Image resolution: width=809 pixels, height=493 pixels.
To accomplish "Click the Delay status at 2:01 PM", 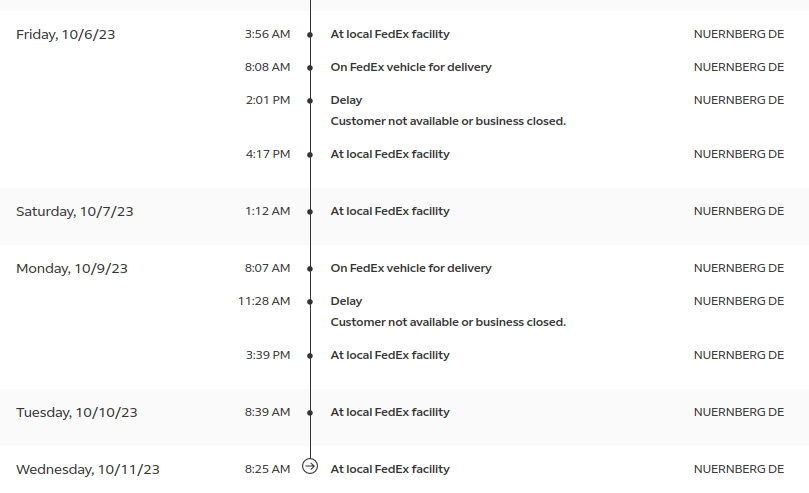I will tap(346, 100).
